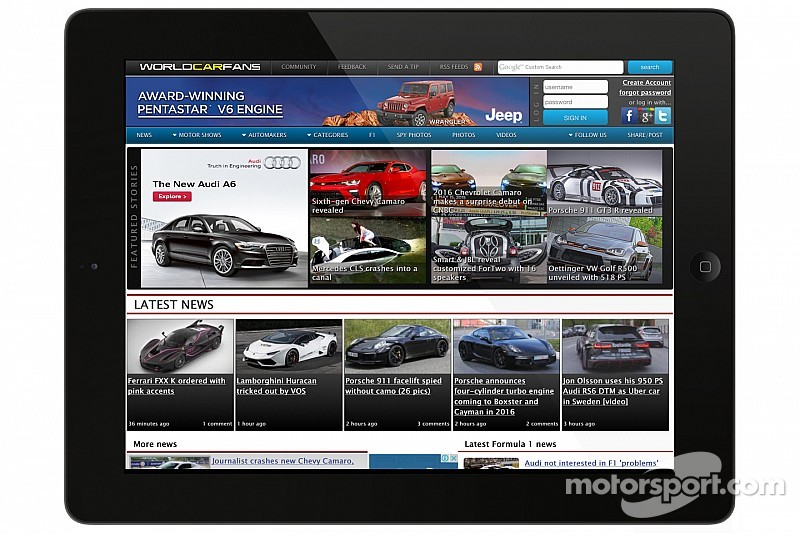Focus the username input field
The height and width of the screenshot is (533, 800).
tap(575, 87)
